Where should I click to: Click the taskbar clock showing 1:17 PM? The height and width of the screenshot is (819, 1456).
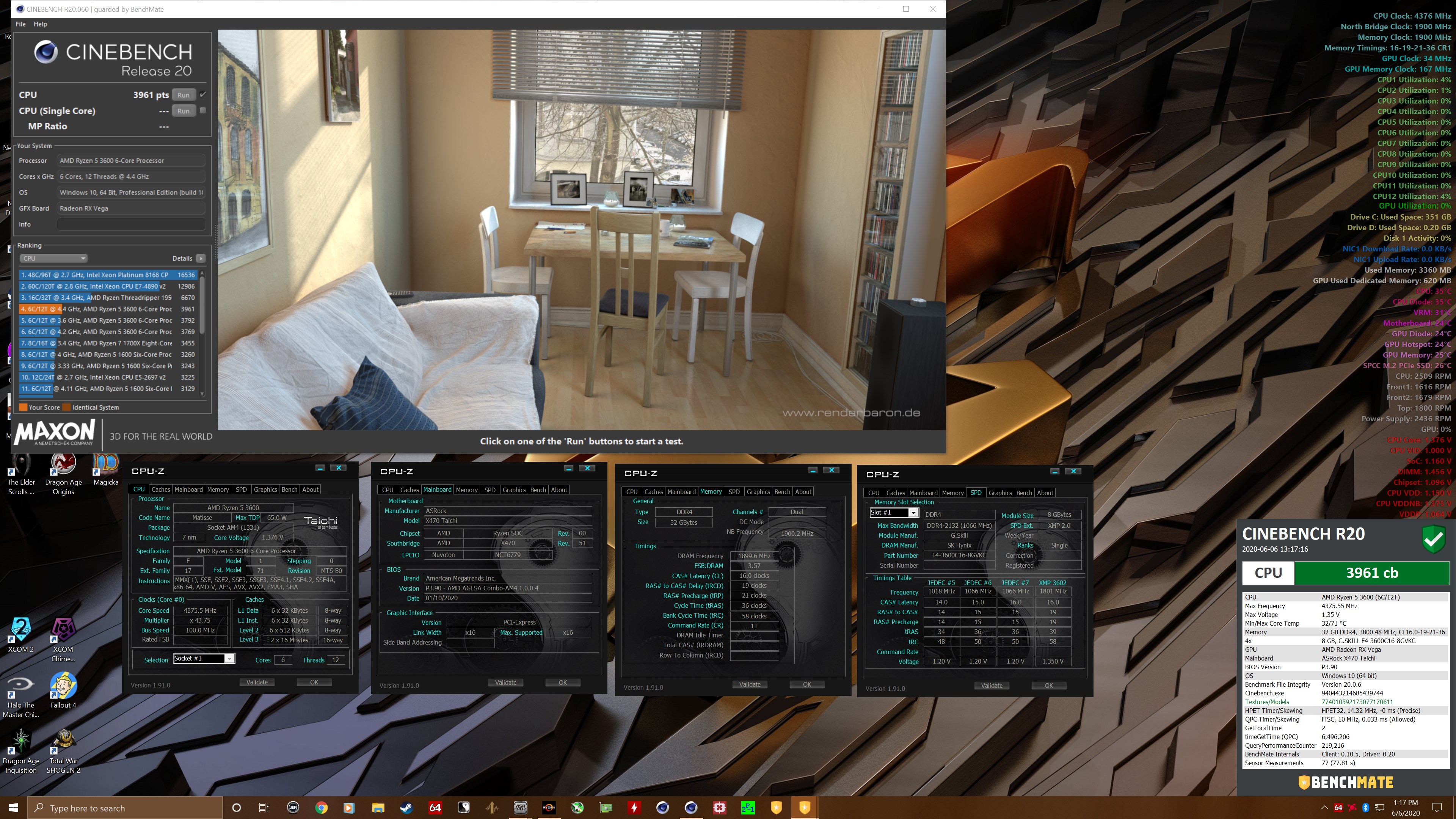click(x=1406, y=808)
